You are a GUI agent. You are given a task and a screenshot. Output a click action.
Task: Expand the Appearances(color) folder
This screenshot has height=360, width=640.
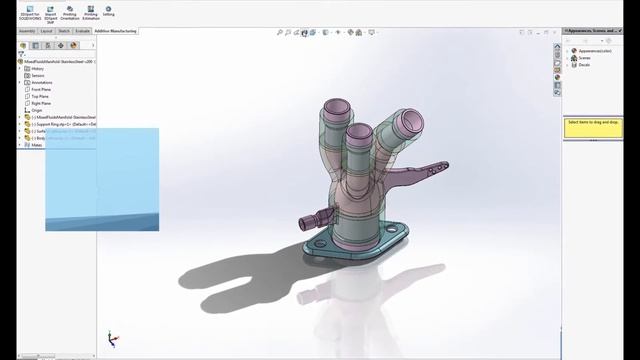click(x=567, y=51)
